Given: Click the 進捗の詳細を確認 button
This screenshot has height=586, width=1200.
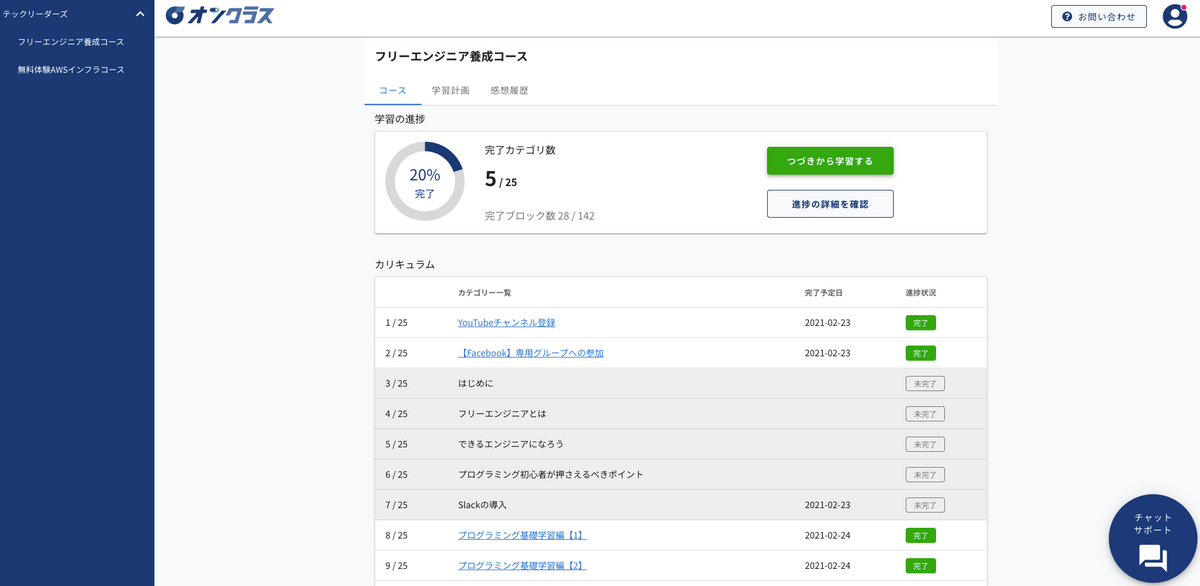Looking at the screenshot, I should coord(830,204).
